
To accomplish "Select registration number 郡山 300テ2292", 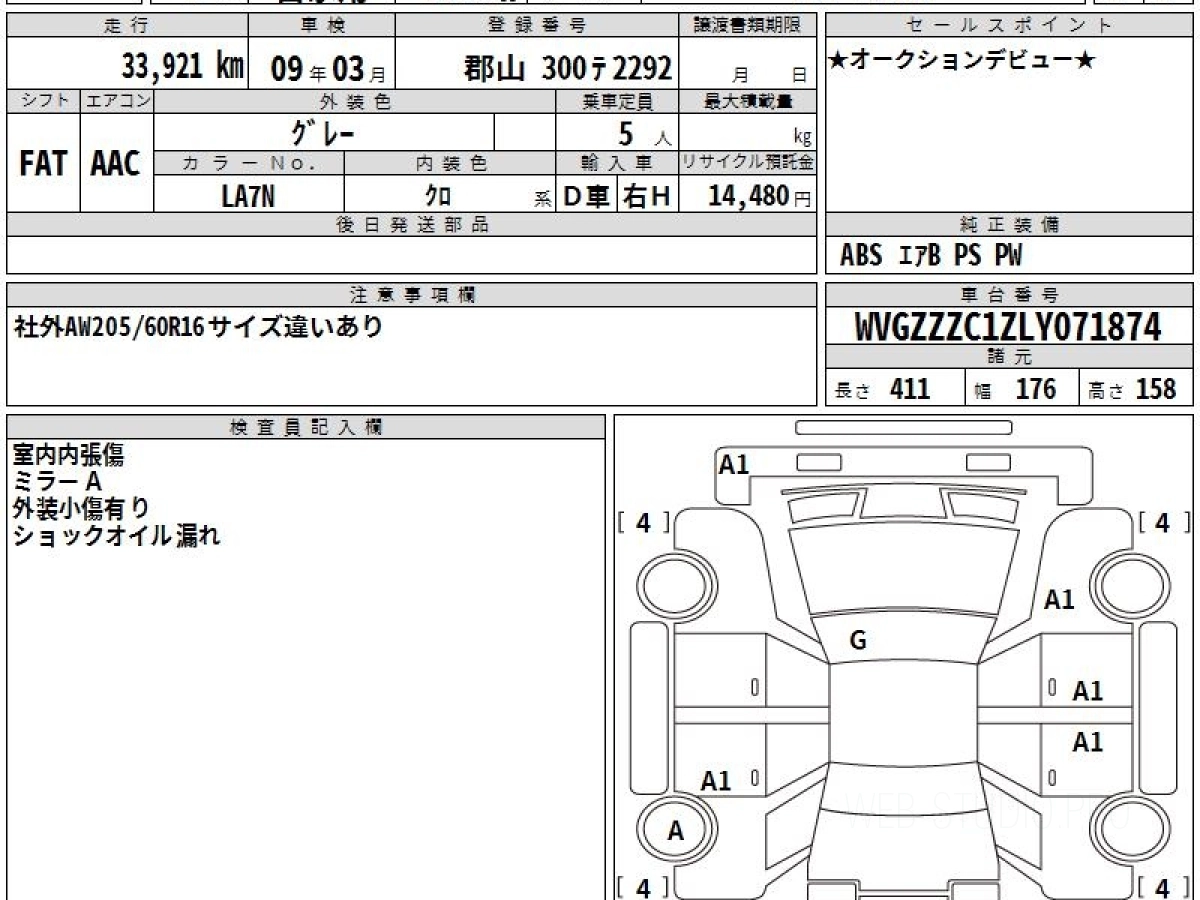I will [567, 68].
